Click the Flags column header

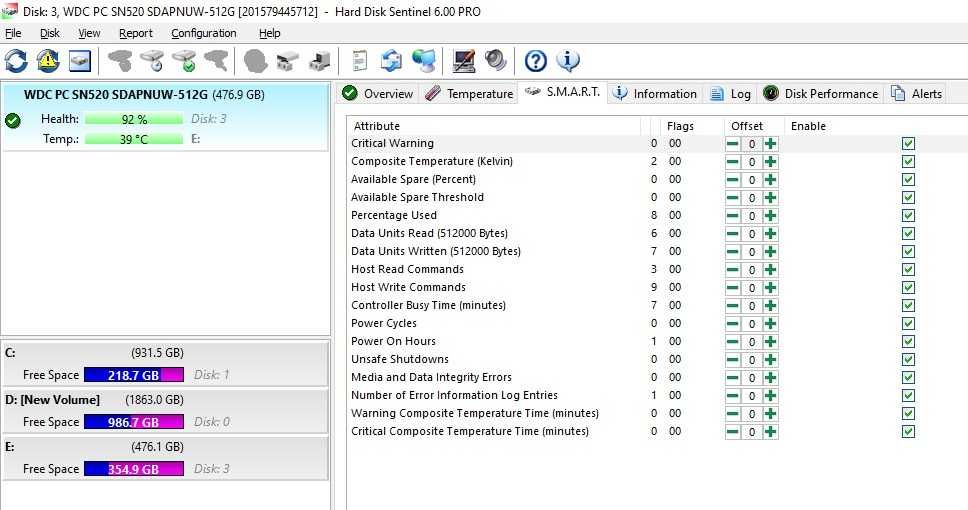691,126
